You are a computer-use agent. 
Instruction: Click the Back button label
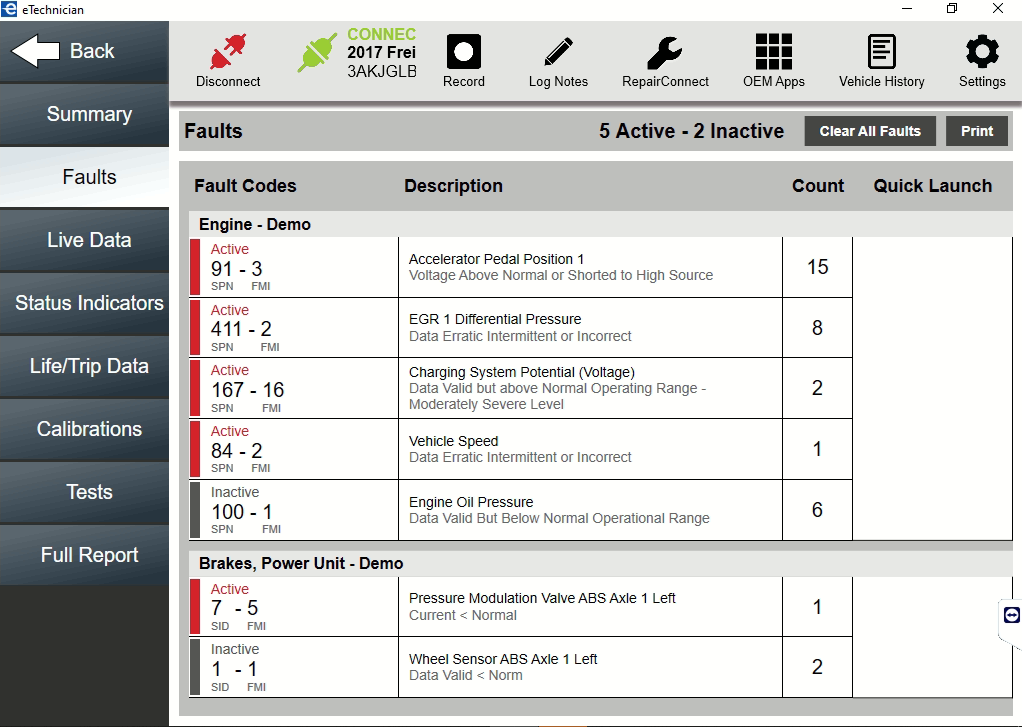(x=92, y=51)
